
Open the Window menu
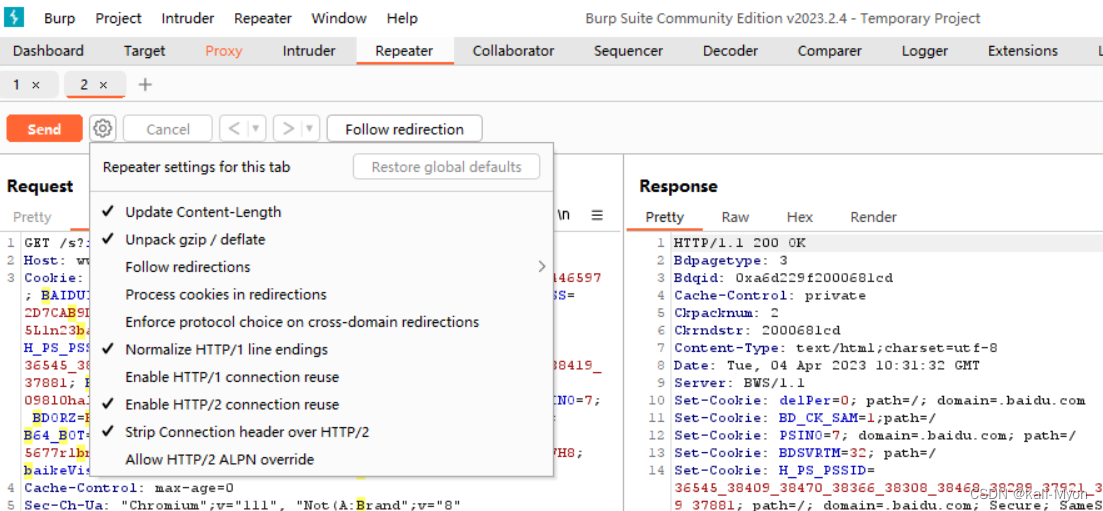339,18
